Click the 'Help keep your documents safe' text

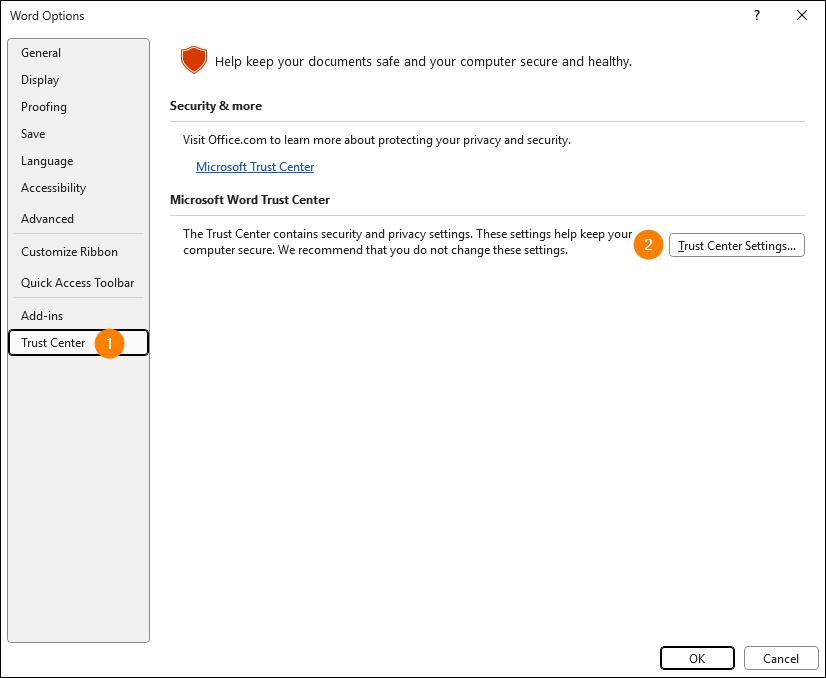pos(423,62)
